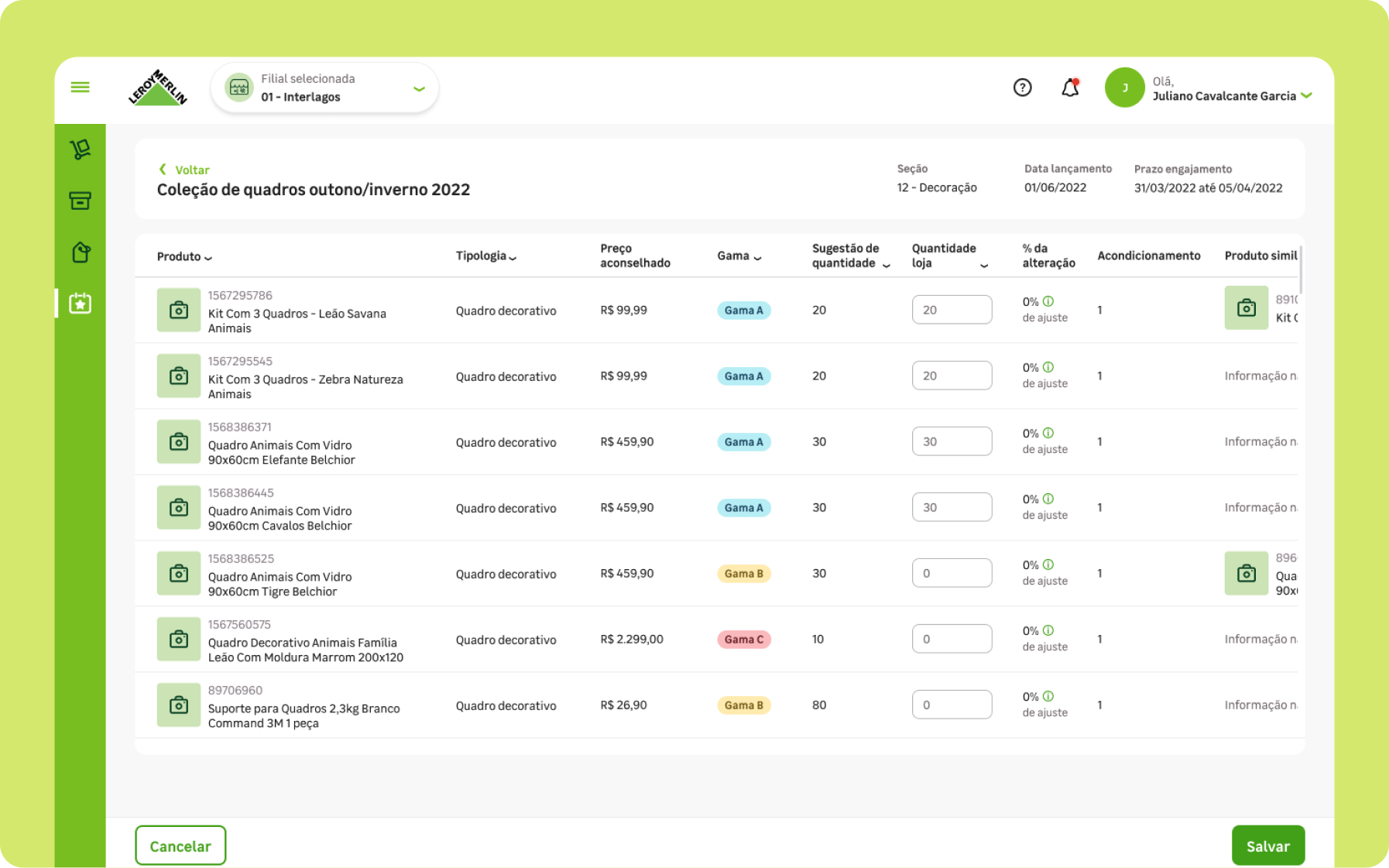Open the calendar star sidebar icon

(80, 304)
